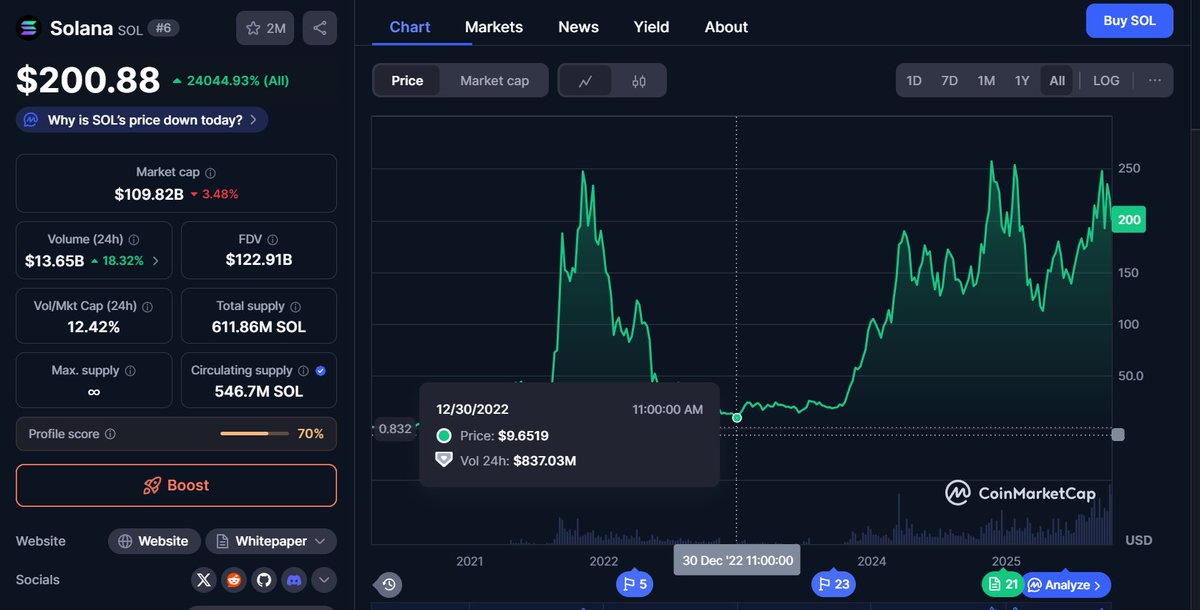This screenshot has width=1200, height=610.
Task: Share the Solana page
Action: pyautogui.click(x=320, y=28)
